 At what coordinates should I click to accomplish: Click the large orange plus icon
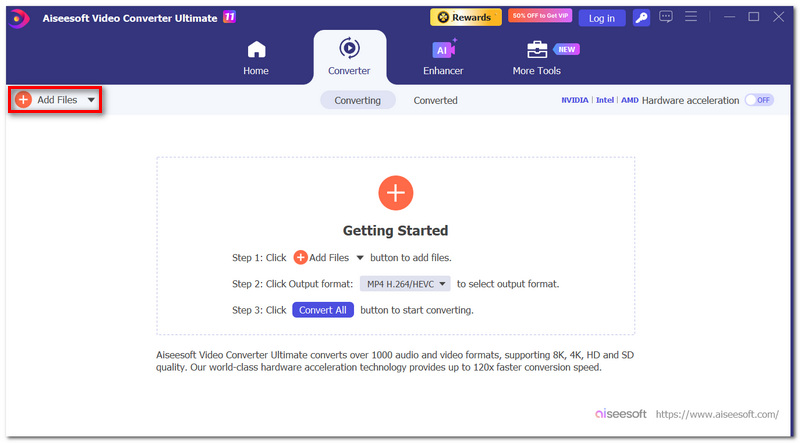click(x=395, y=193)
